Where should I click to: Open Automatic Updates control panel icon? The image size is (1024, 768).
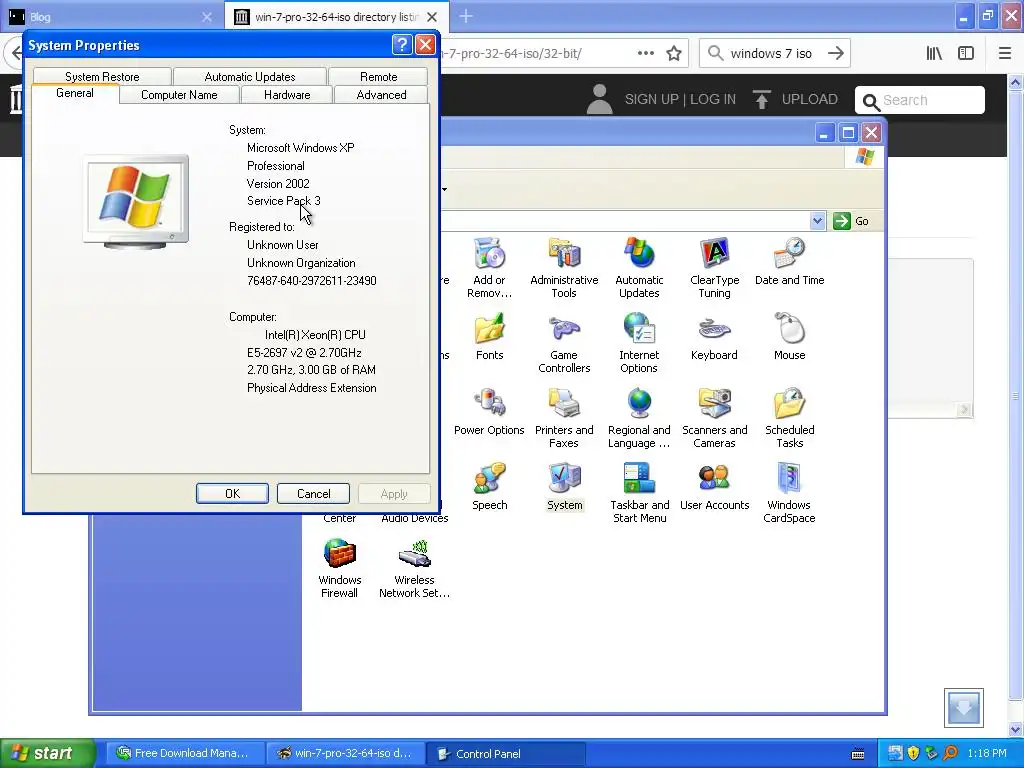(x=639, y=268)
